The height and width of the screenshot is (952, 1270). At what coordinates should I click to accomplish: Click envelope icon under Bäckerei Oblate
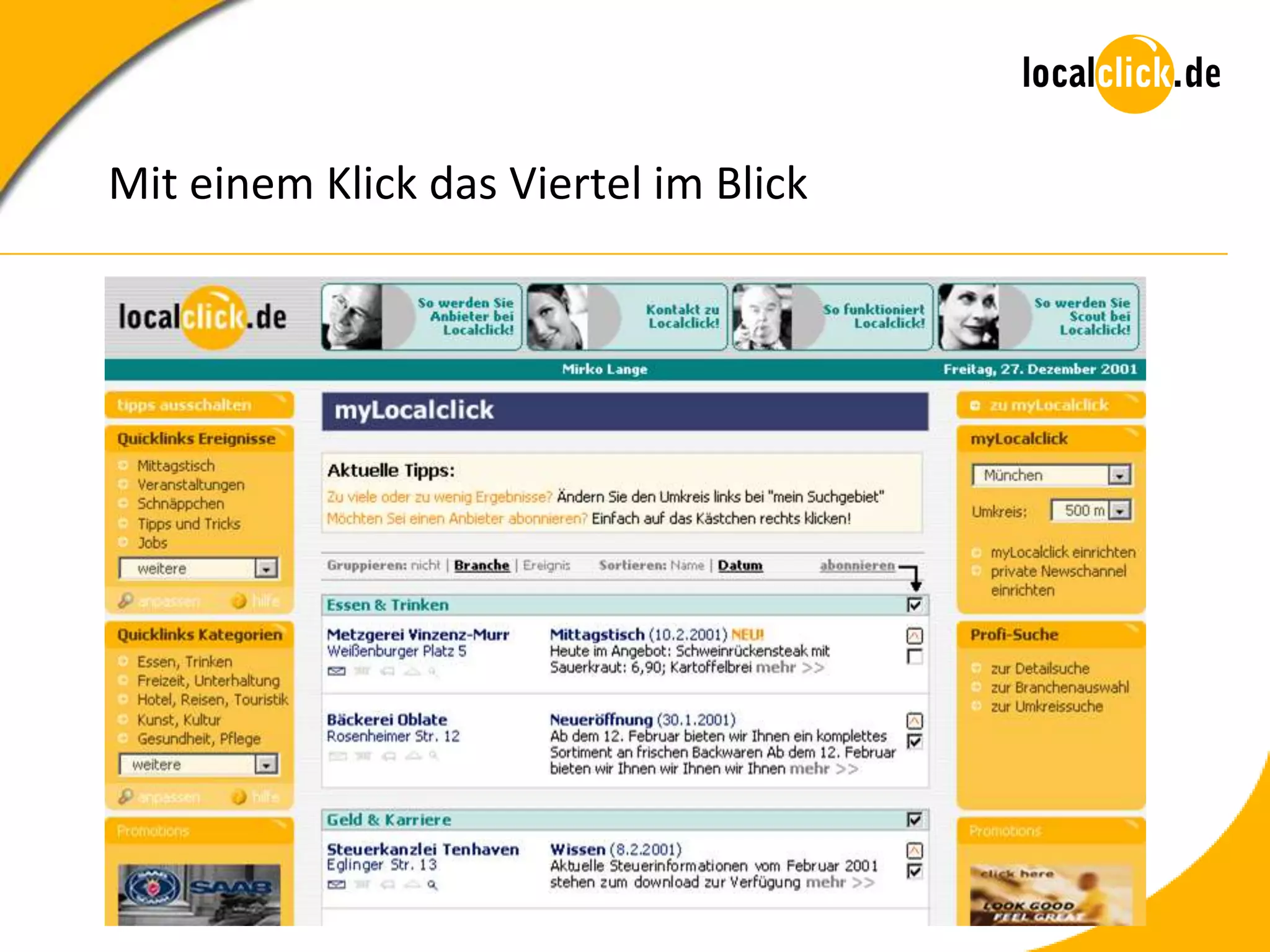pos(337,756)
